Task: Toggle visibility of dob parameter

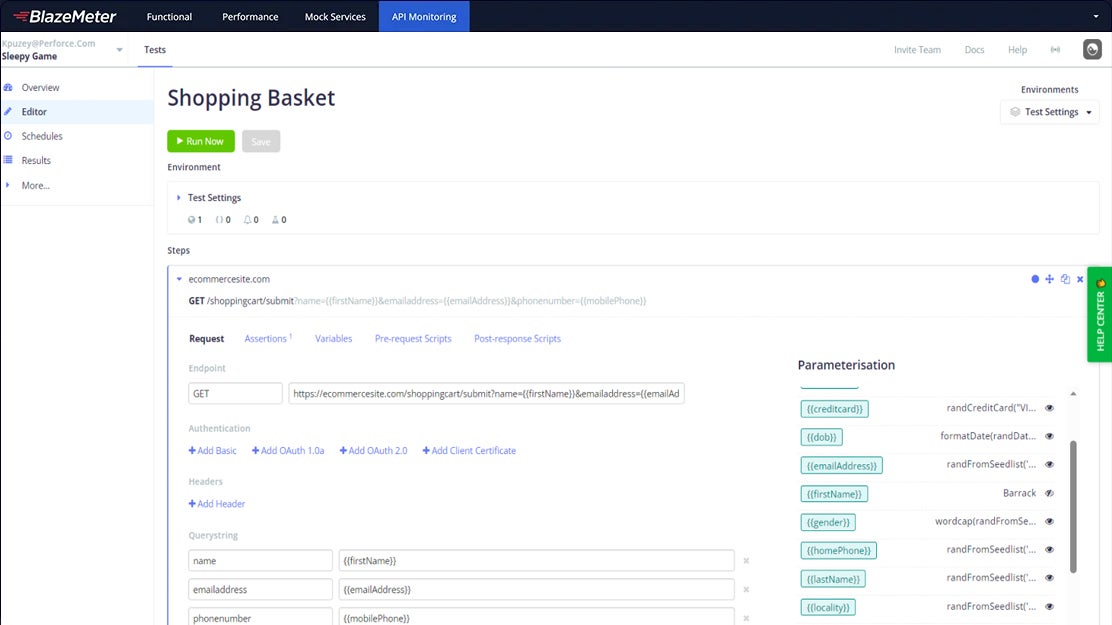Action: coord(1050,436)
